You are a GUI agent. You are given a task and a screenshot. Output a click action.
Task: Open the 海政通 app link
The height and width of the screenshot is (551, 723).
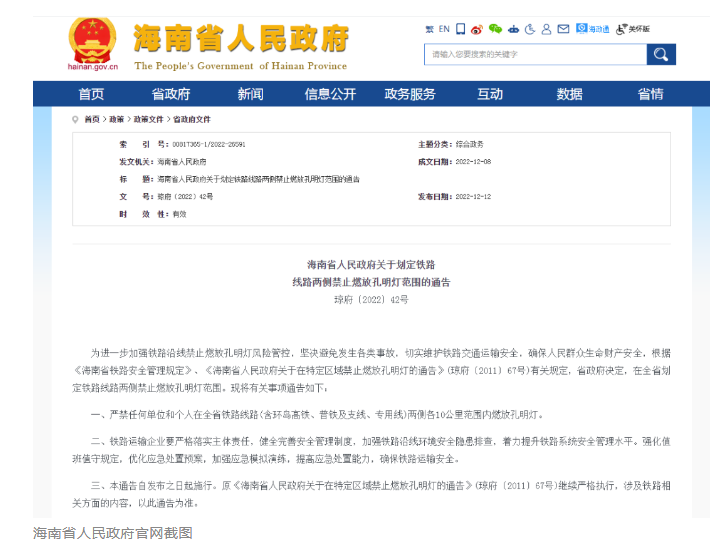[x=593, y=29]
